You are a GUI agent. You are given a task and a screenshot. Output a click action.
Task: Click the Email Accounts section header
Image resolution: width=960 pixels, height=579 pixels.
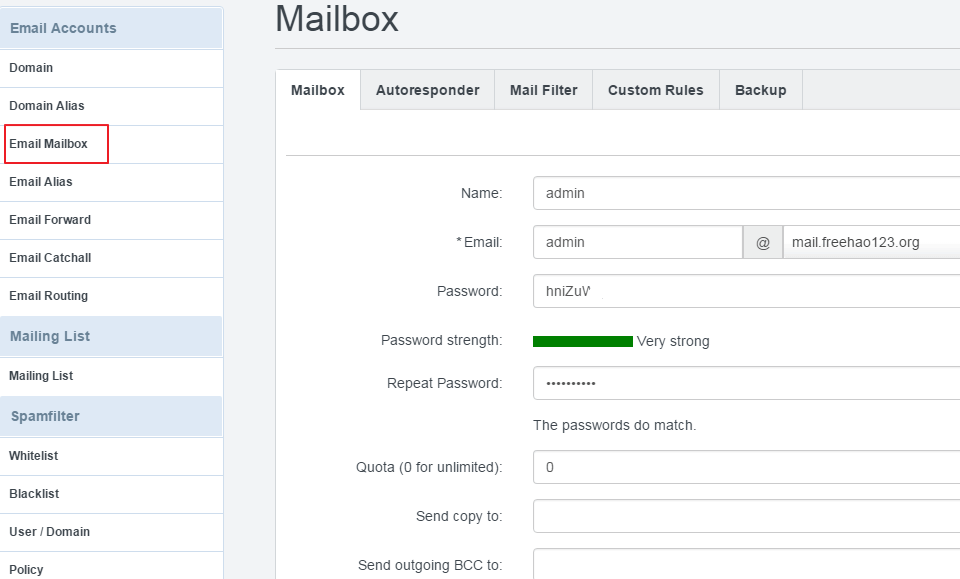pyautogui.click(x=111, y=28)
